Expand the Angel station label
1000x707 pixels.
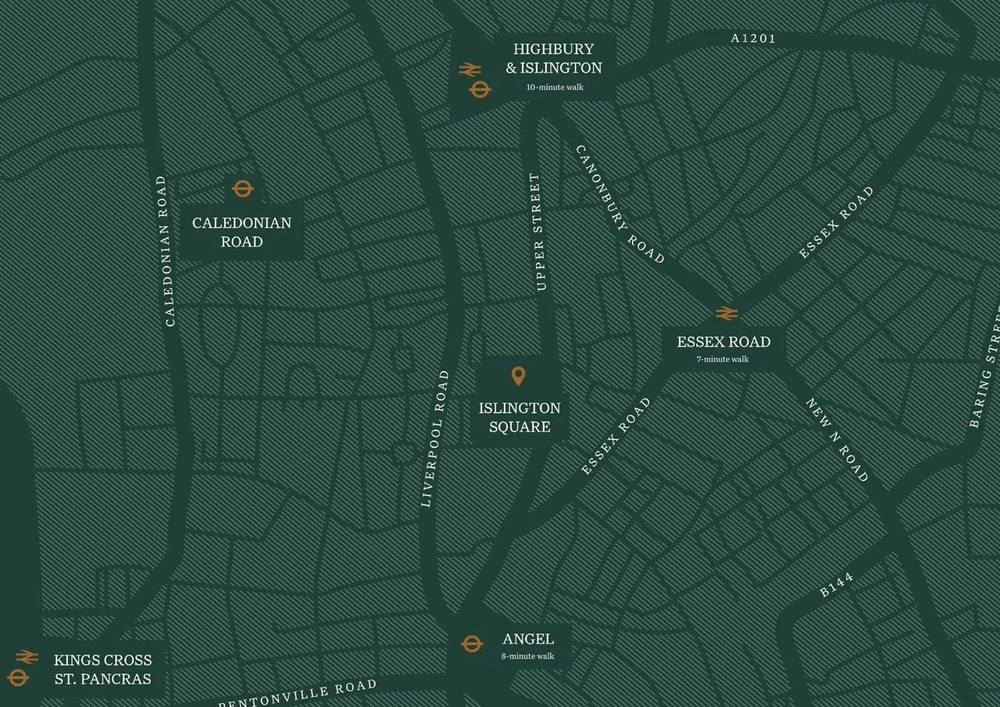528,638
